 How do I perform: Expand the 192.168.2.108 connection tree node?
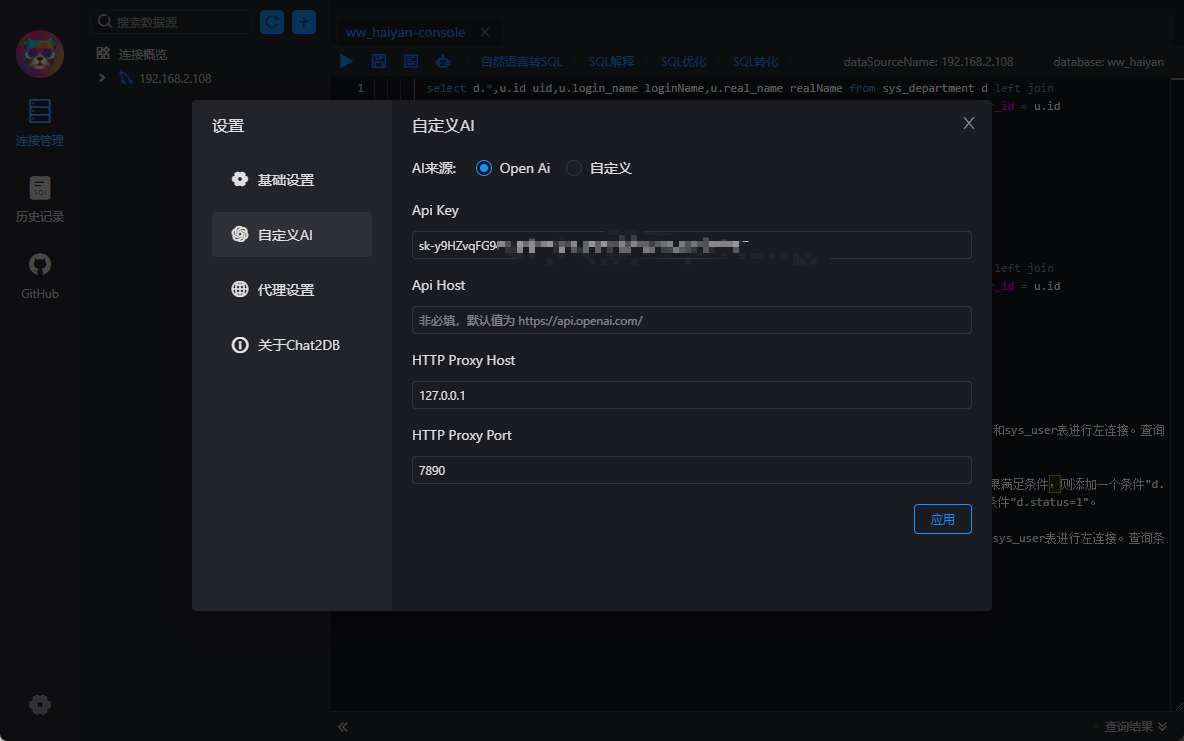coord(102,78)
